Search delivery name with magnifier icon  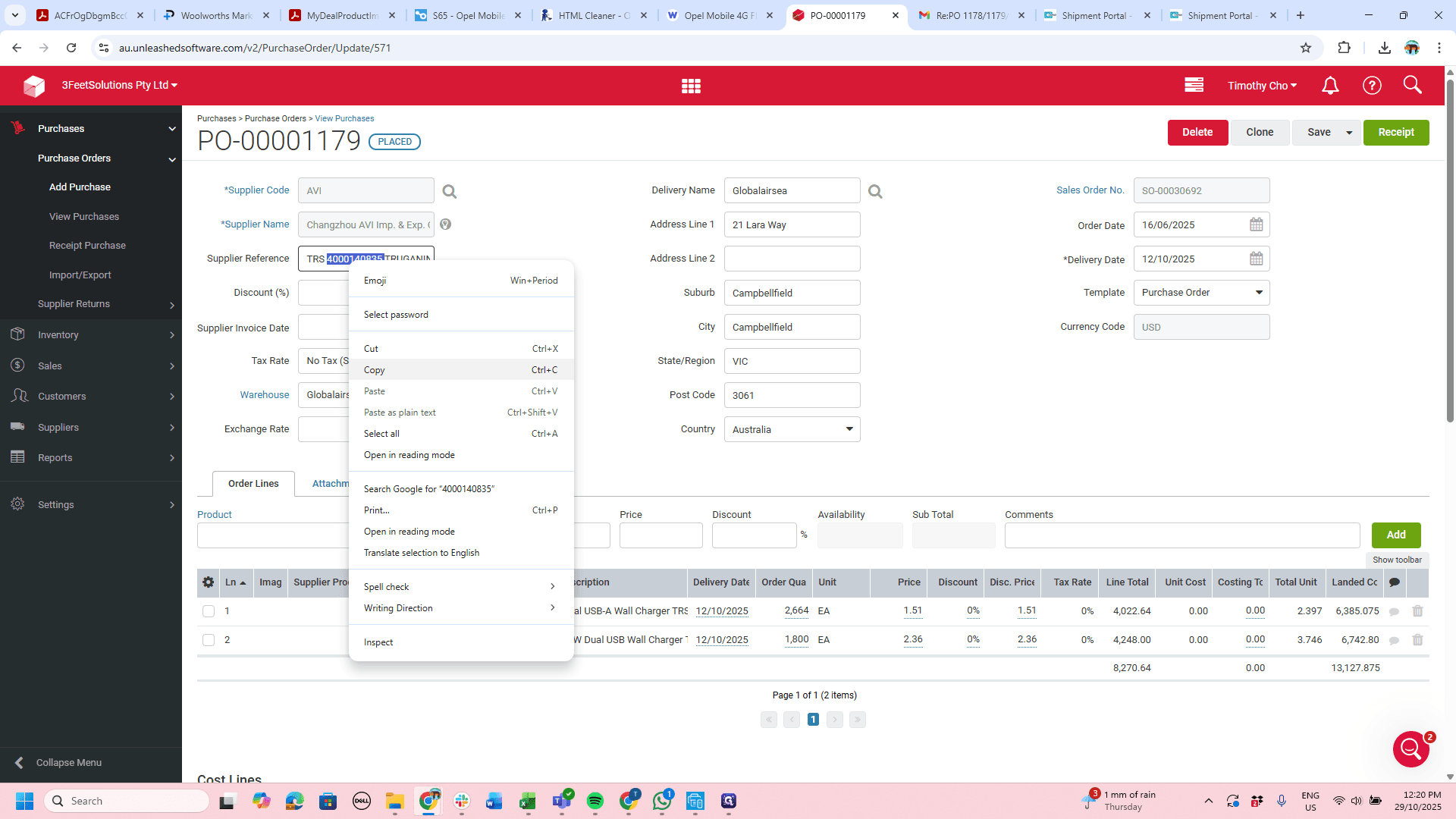click(875, 191)
